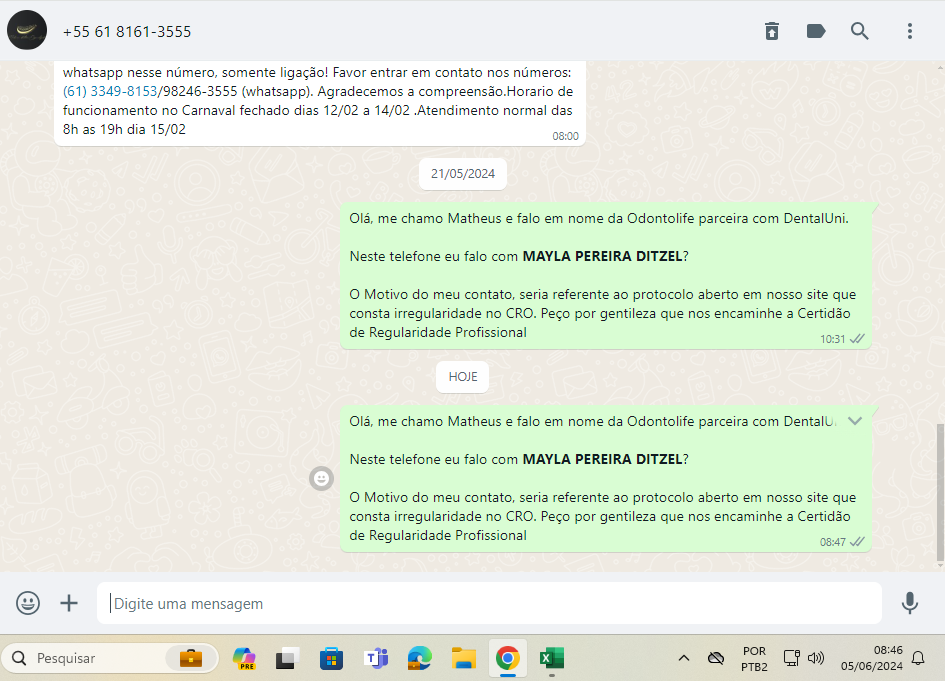Open the volume speaker tray icon
This screenshot has height=681, width=945.
point(816,658)
